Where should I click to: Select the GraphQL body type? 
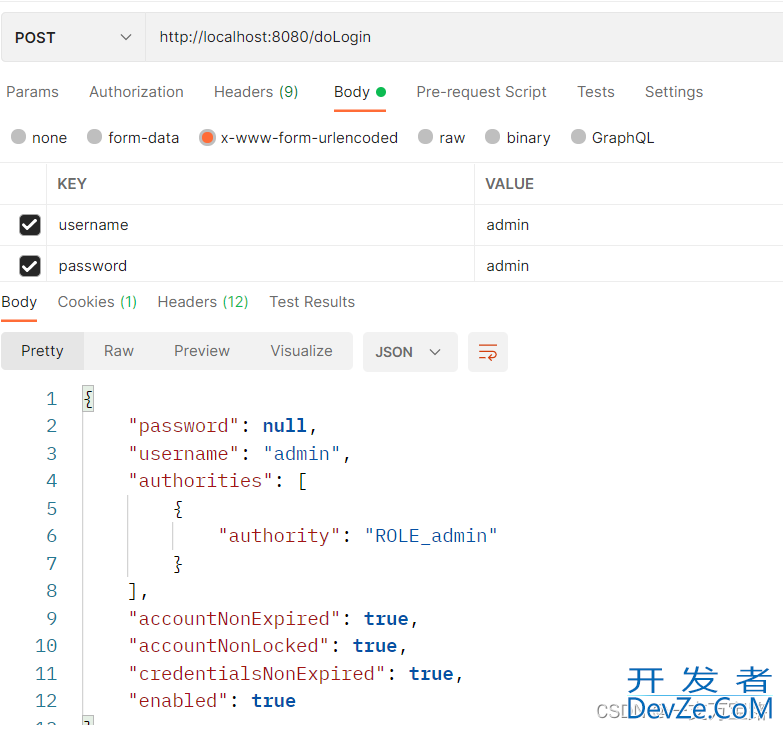tap(578, 137)
